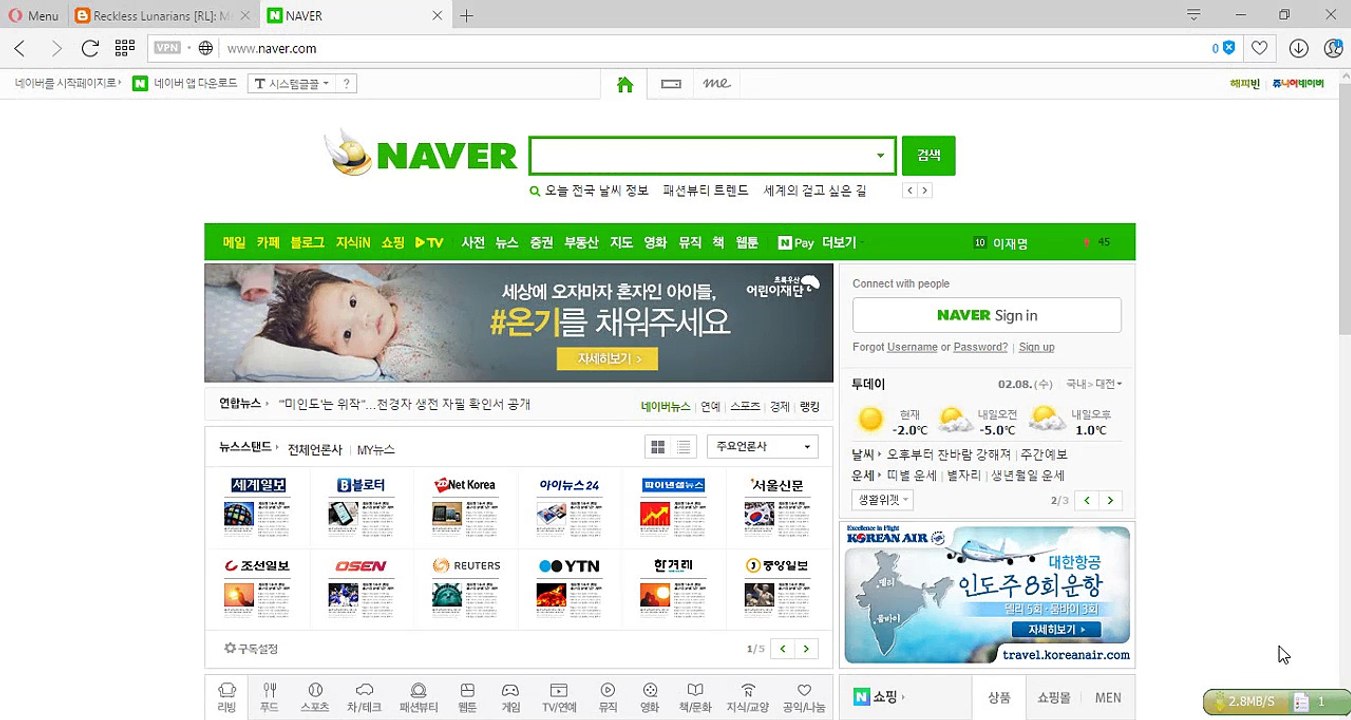Open the 주요언론사 dropdown
Screen dimensions: 1351x720
coord(762,446)
